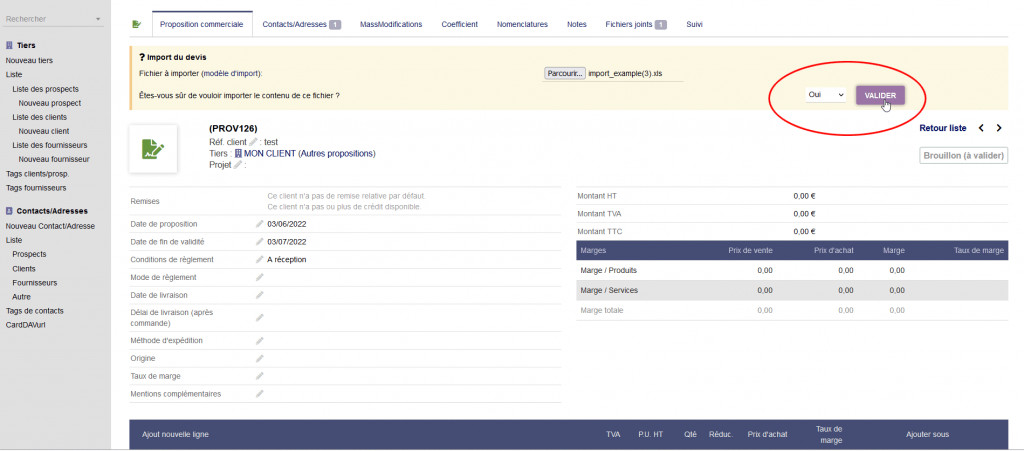Open Clients under Contacts list
Viewport: 1024px width, 451px height.
click(x=24, y=268)
